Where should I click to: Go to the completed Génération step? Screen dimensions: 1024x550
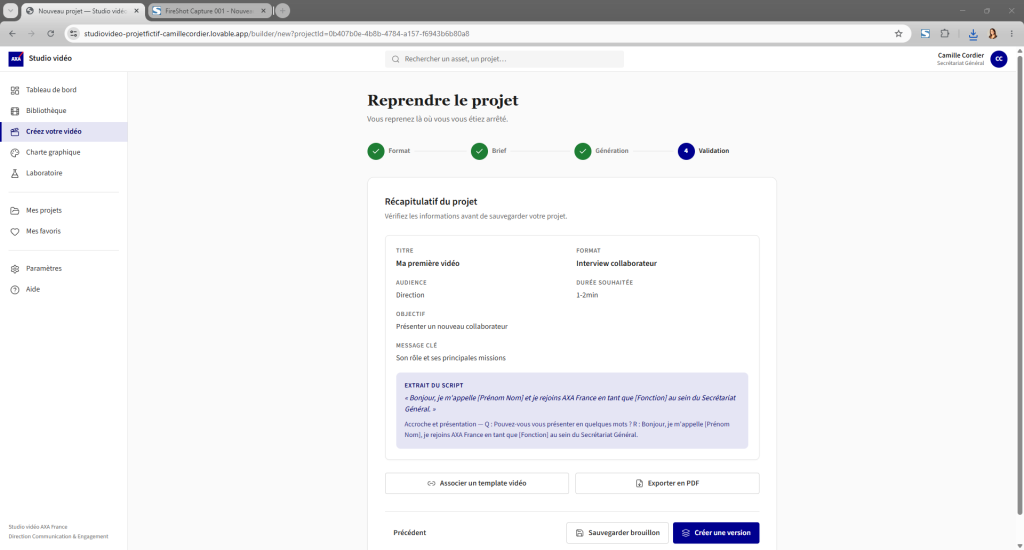[x=583, y=152]
